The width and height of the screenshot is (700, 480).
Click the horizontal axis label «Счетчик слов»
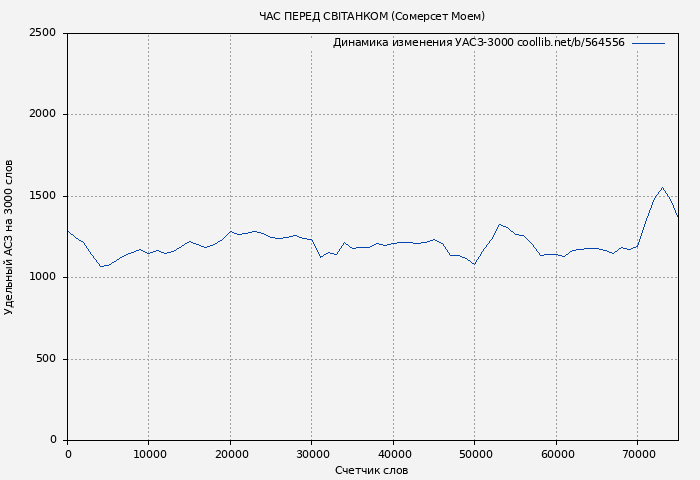371,470
